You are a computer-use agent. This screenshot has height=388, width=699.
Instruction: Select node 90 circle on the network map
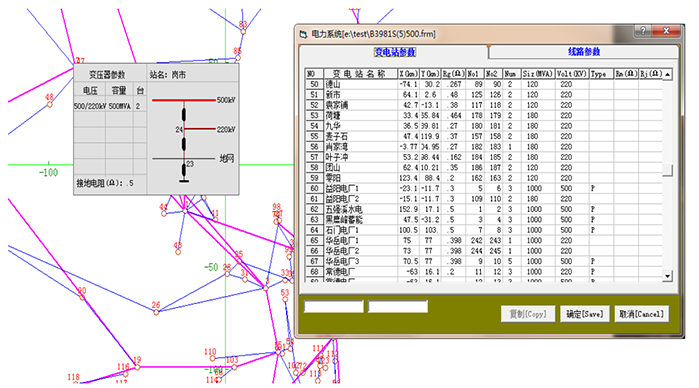click(x=82, y=297)
